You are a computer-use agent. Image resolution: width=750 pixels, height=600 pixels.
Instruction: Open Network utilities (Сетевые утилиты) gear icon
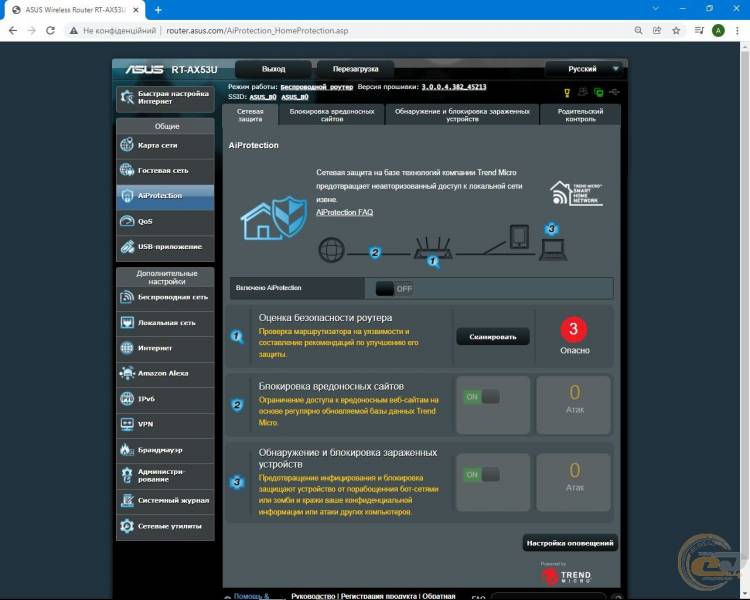click(x=127, y=526)
